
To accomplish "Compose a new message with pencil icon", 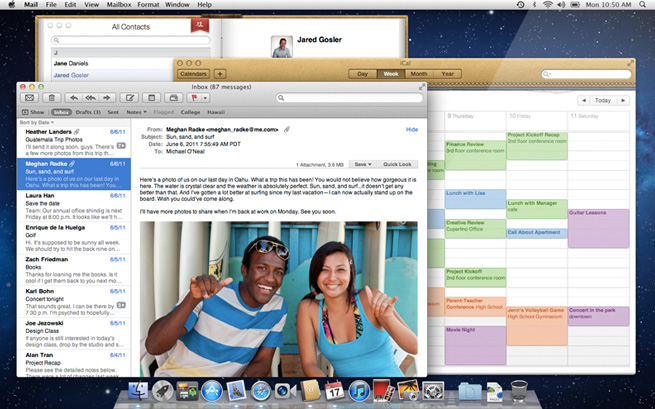I will pos(129,98).
